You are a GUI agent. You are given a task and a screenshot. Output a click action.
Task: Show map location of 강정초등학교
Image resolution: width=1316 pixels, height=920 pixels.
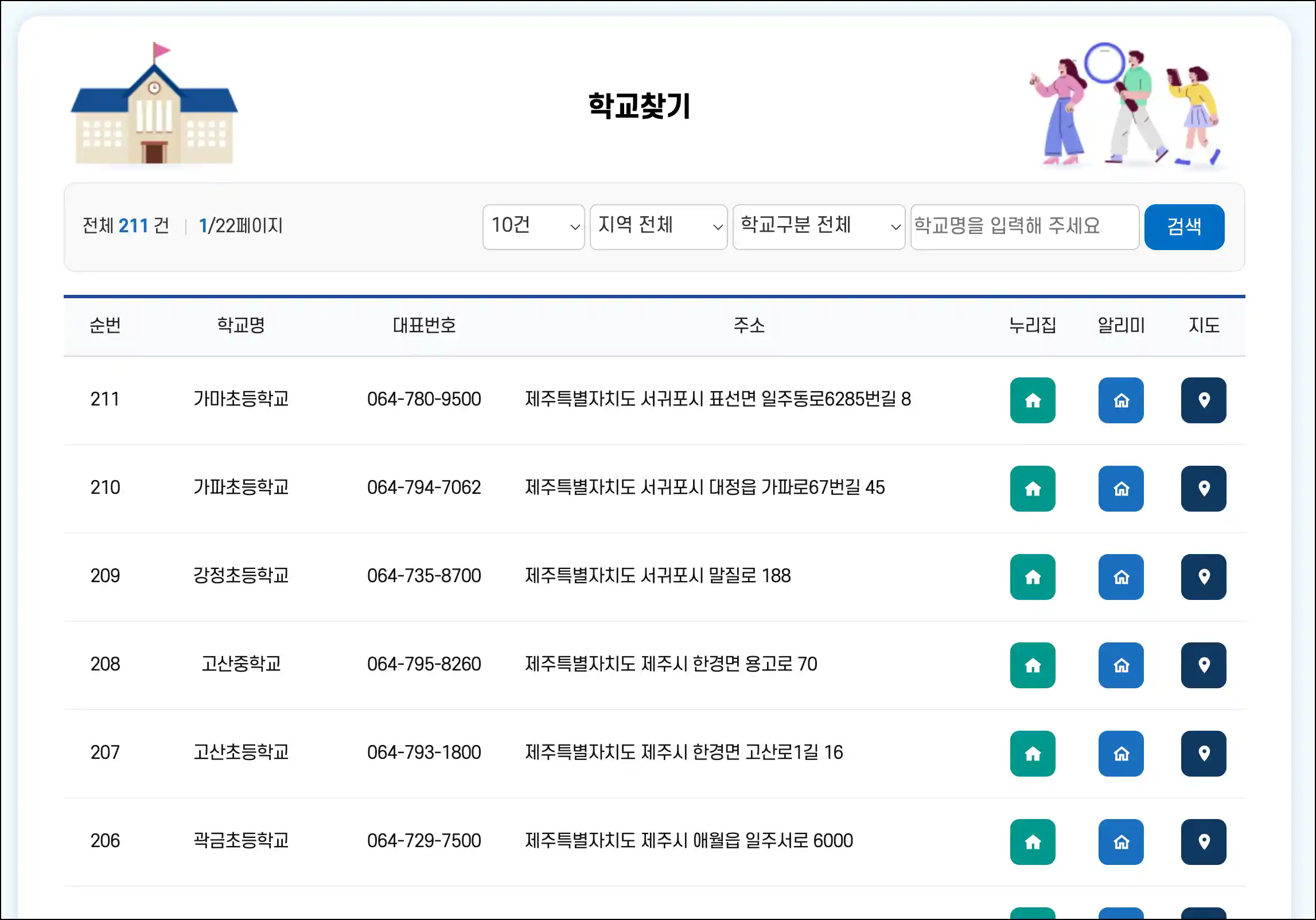(1204, 576)
